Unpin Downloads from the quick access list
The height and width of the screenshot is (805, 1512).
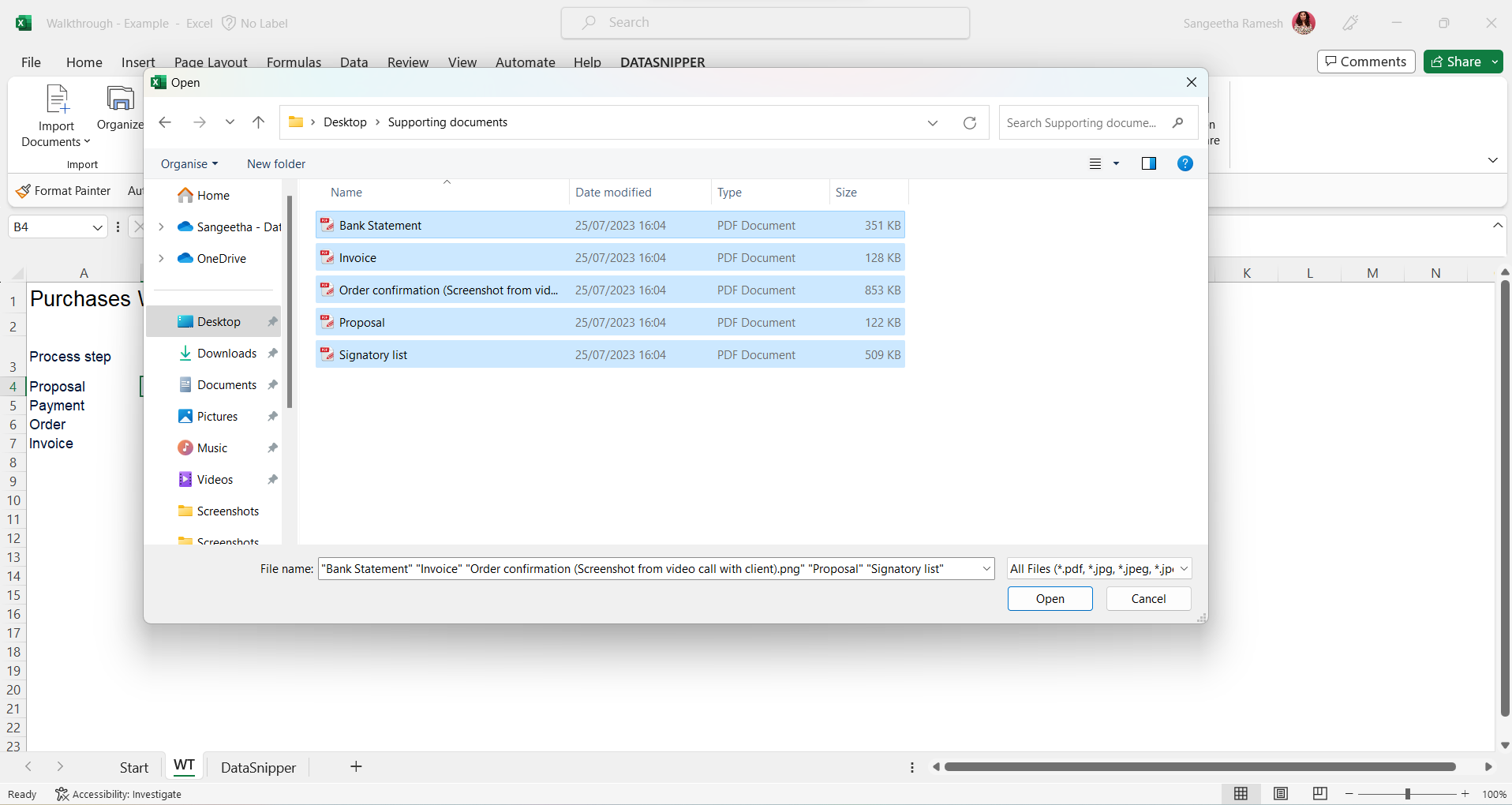(x=271, y=353)
